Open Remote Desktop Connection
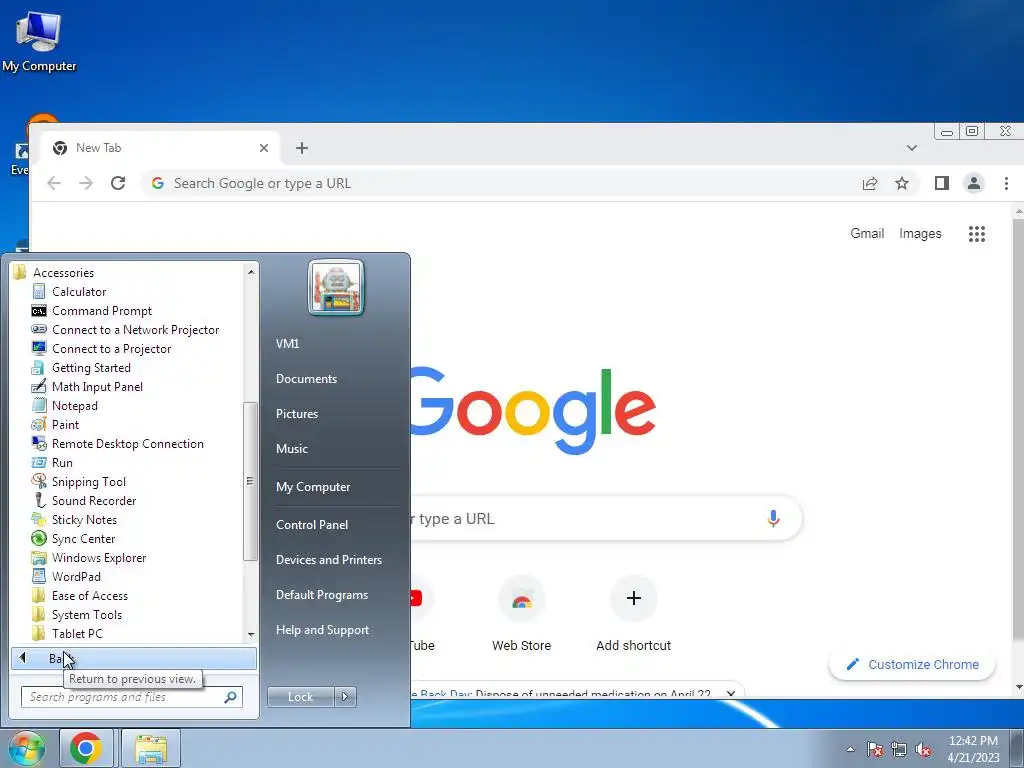Image resolution: width=1024 pixels, height=768 pixels. point(127,443)
